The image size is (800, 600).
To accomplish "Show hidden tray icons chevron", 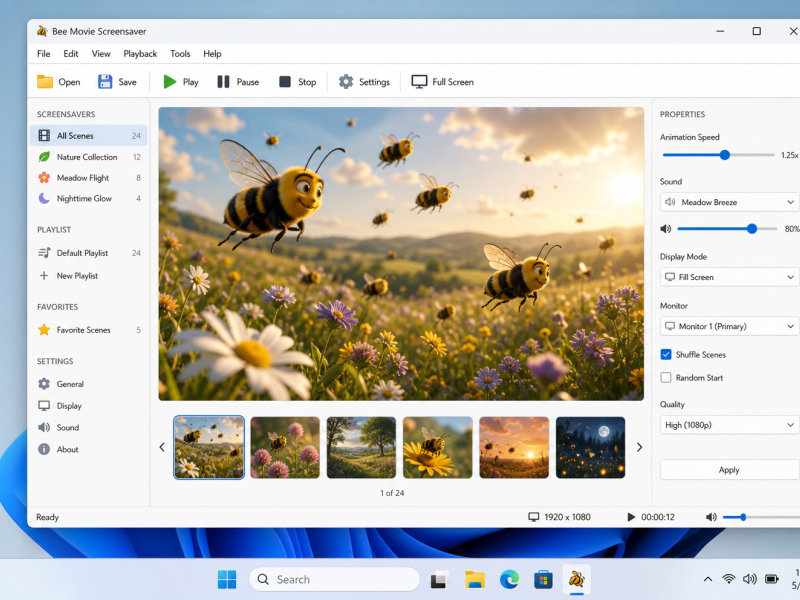I will pyautogui.click(x=708, y=579).
